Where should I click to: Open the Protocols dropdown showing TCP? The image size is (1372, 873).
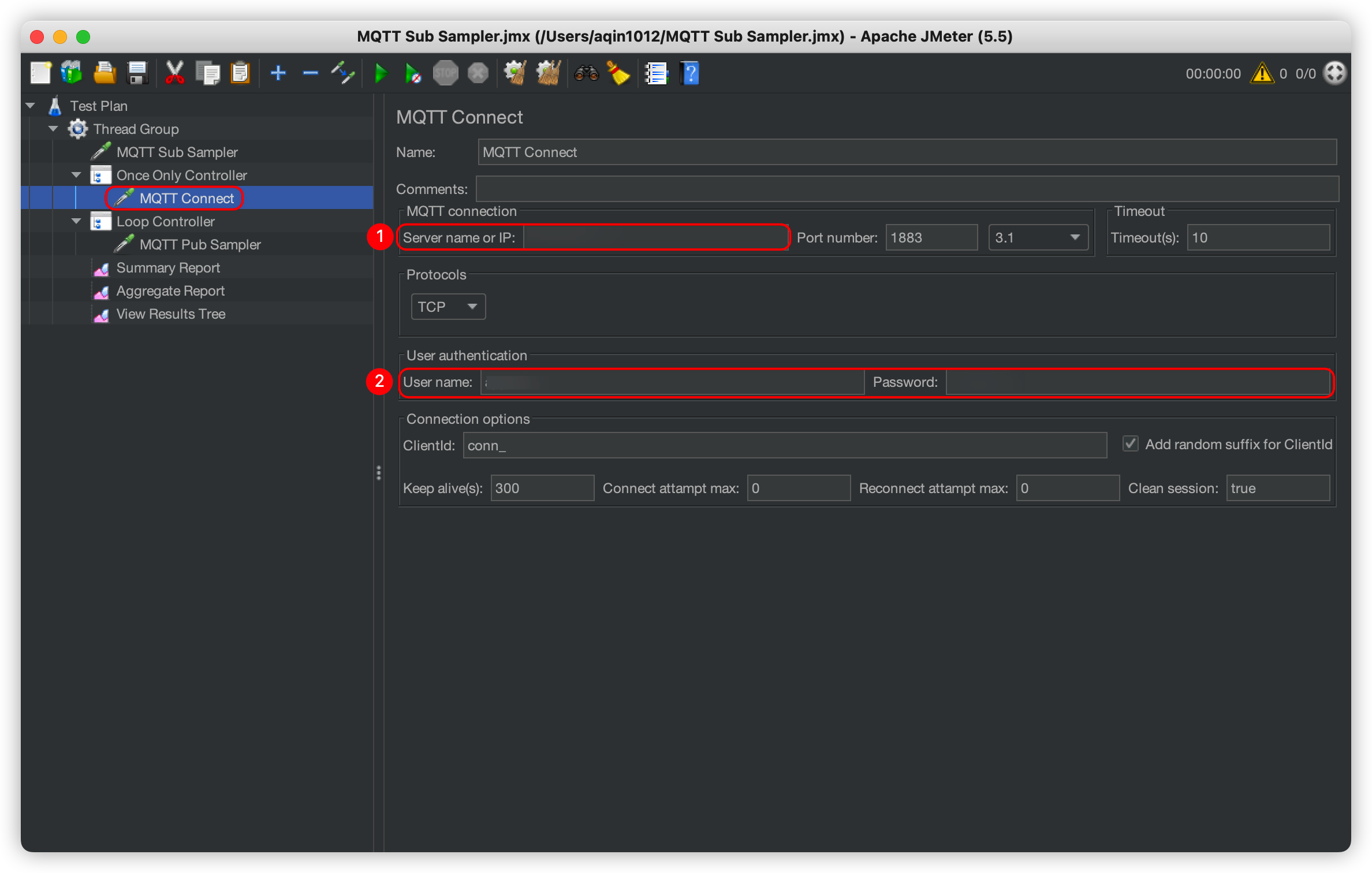pyautogui.click(x=448, y=307)
